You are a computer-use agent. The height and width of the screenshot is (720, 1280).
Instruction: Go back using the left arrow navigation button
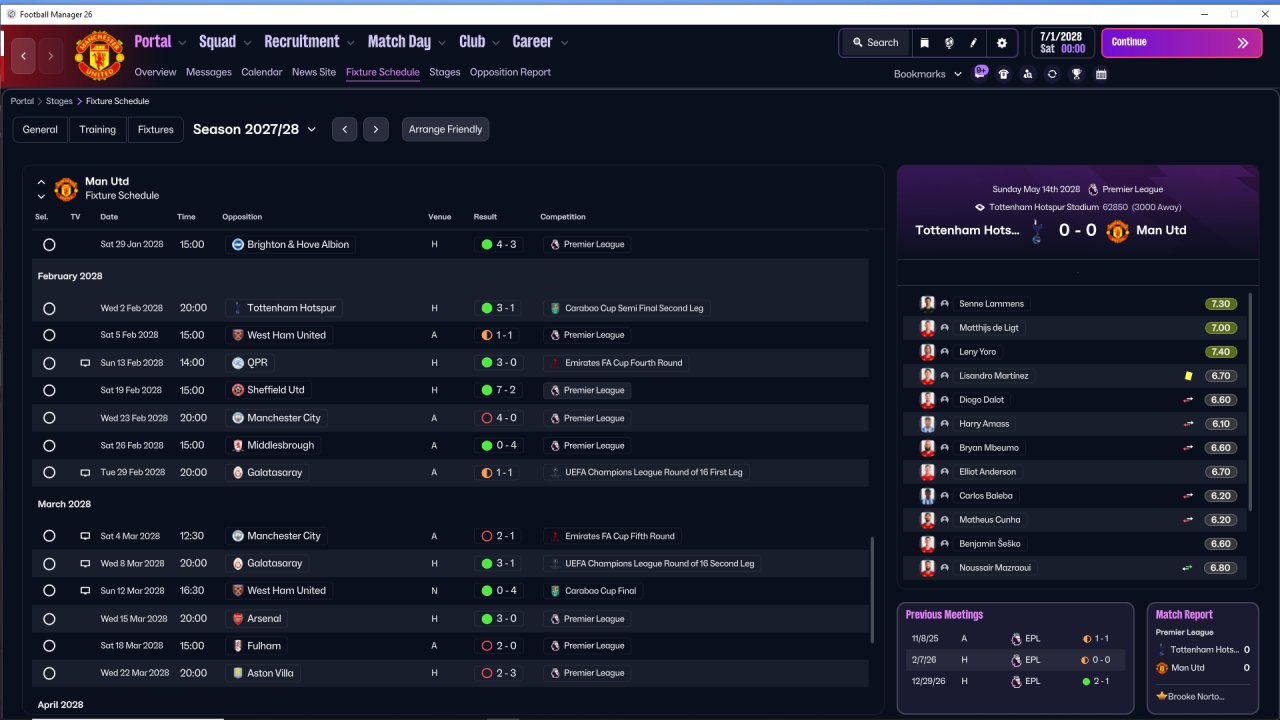point(24,56)
